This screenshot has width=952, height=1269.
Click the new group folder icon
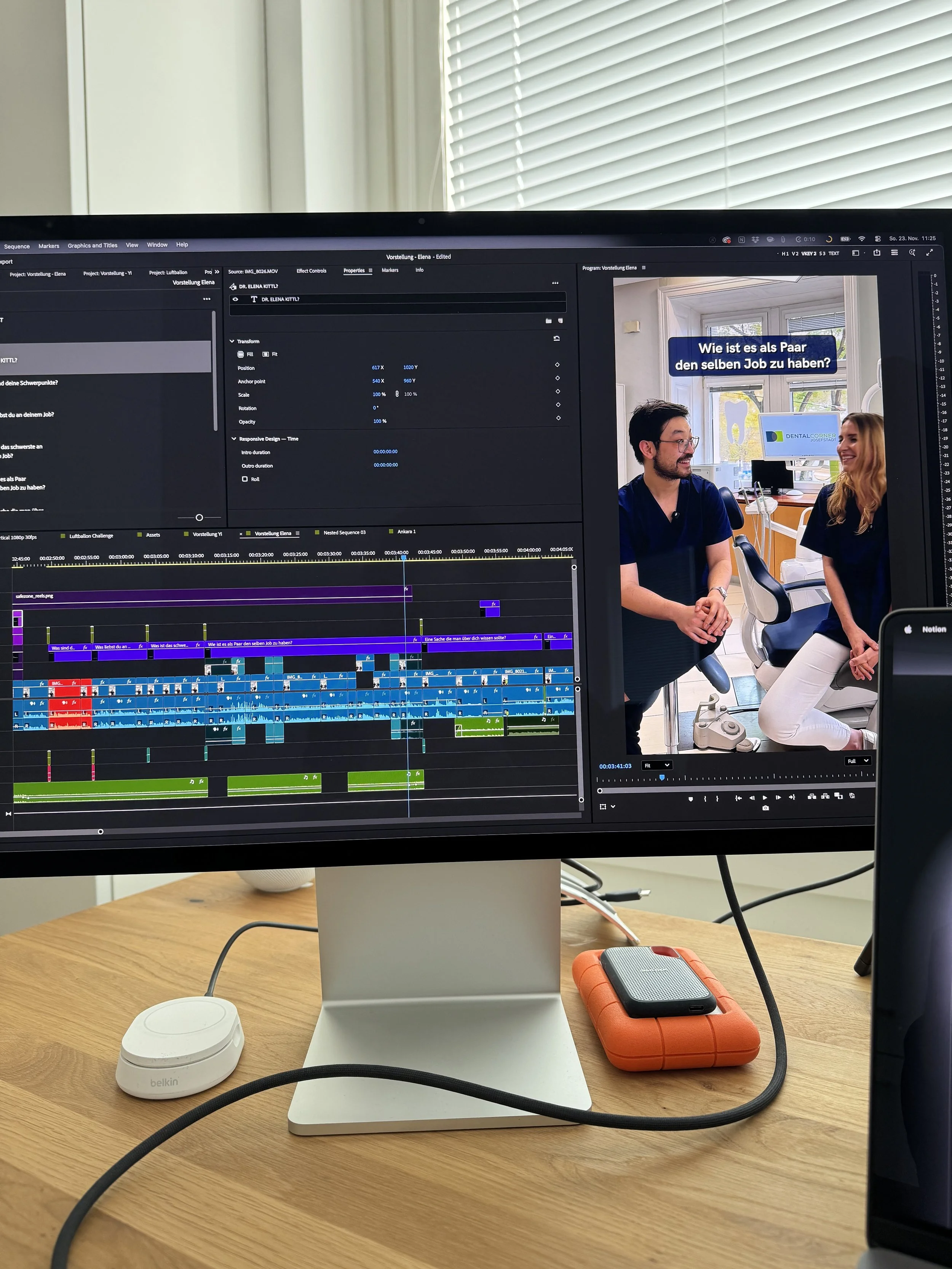coord(549,321)
